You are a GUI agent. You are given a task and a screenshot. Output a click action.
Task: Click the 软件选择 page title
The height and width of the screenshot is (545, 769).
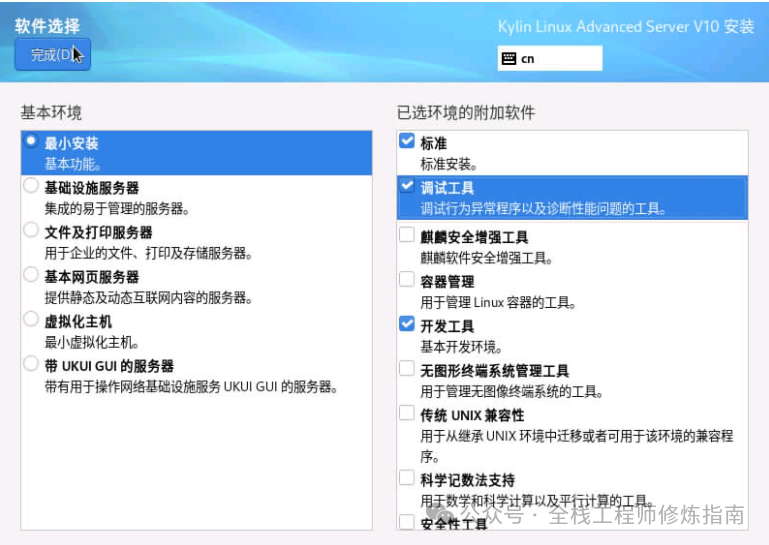pos(47,26)
